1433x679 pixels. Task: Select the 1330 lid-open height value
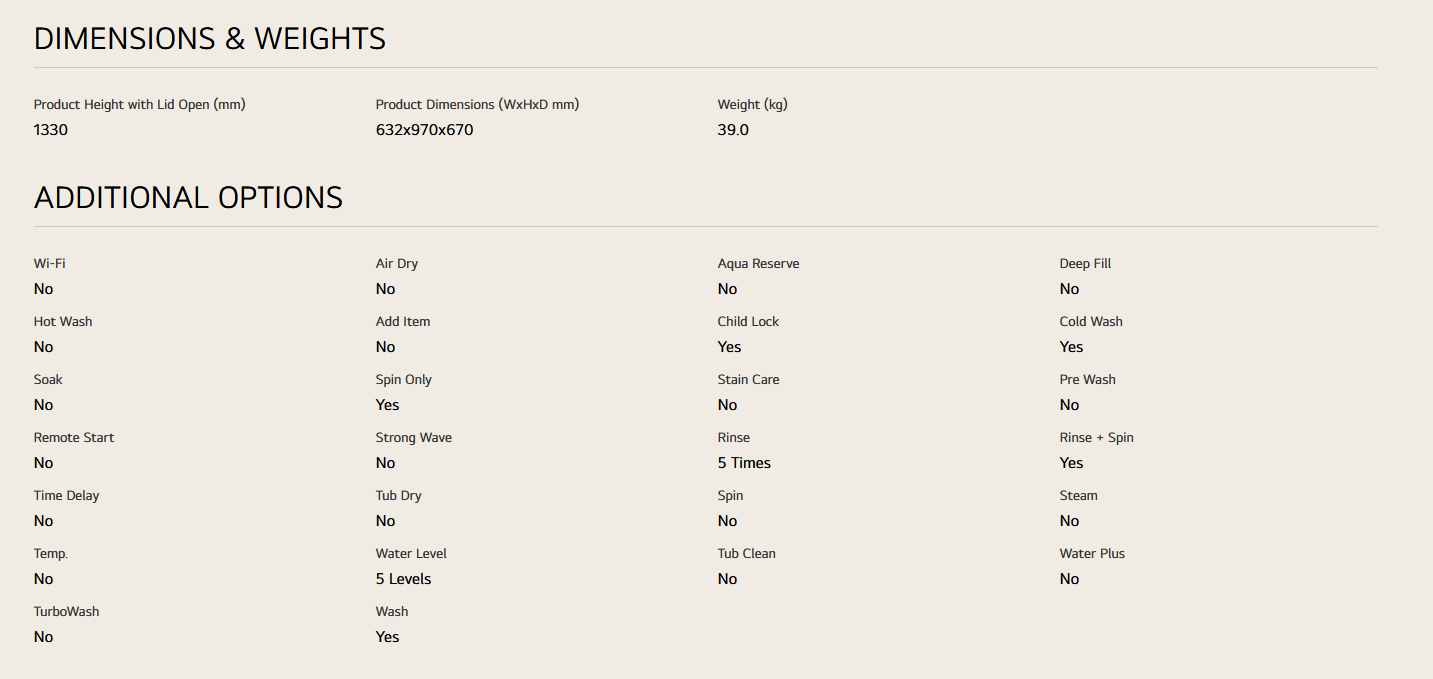pyautogui.click(x=51, y=130)
